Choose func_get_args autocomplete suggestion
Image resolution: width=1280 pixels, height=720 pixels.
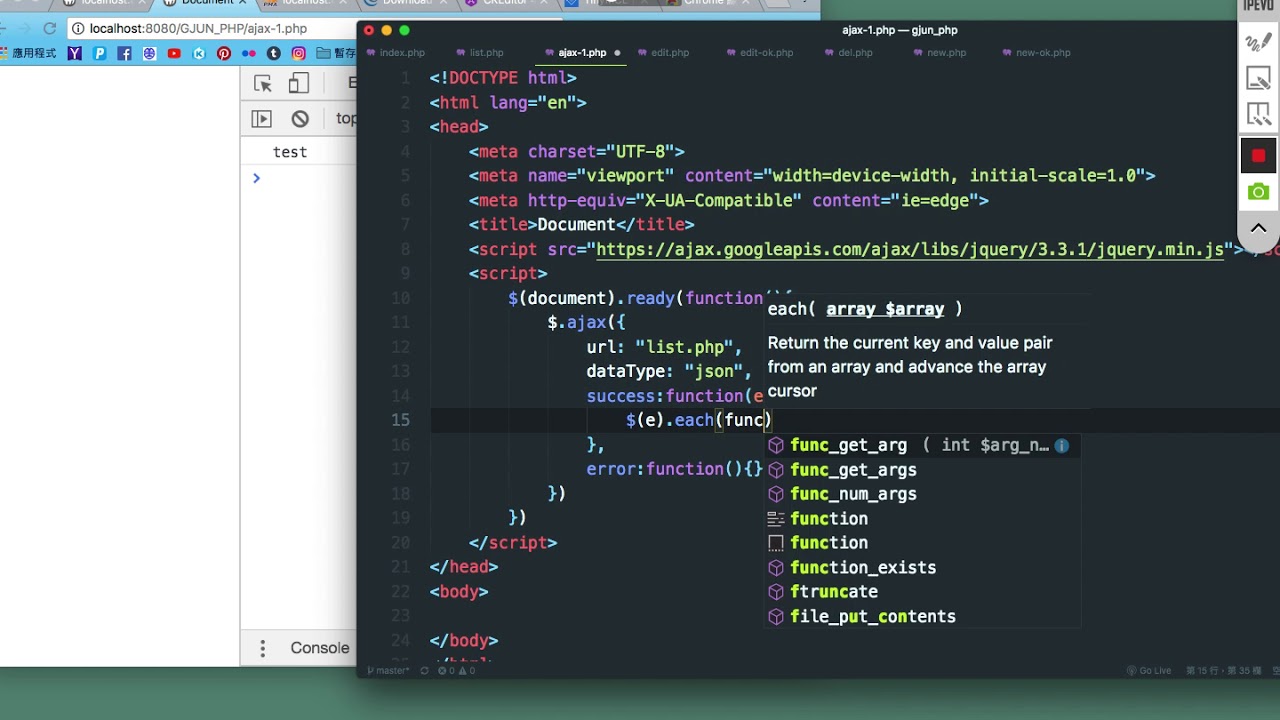pos(922,470)
